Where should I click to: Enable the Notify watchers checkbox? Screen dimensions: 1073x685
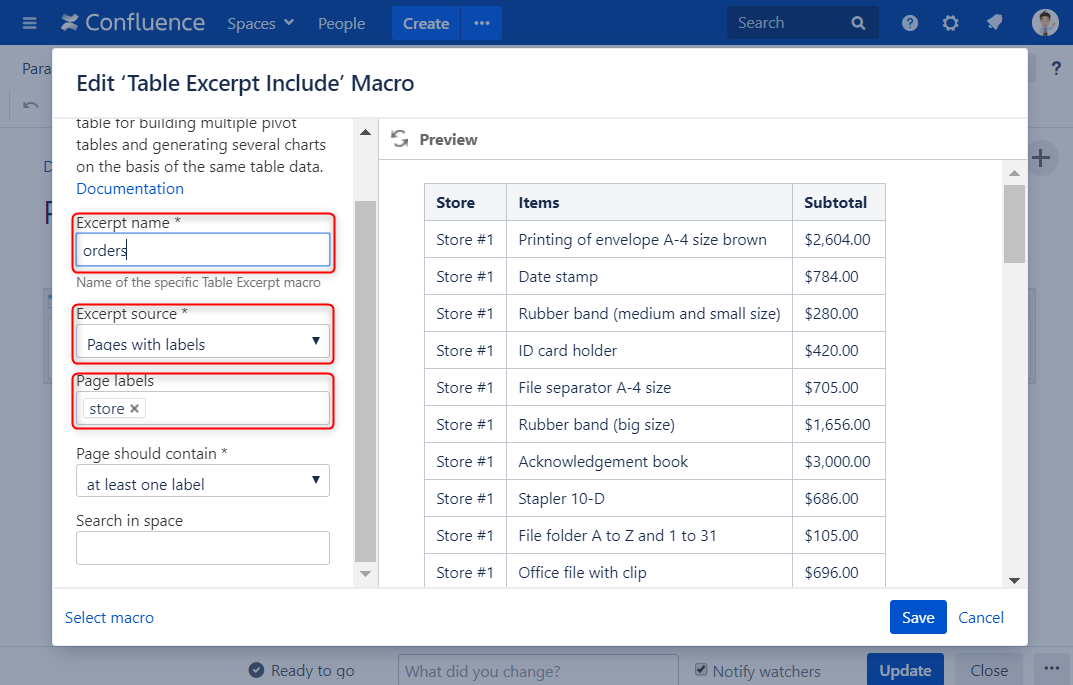(701, 671)
